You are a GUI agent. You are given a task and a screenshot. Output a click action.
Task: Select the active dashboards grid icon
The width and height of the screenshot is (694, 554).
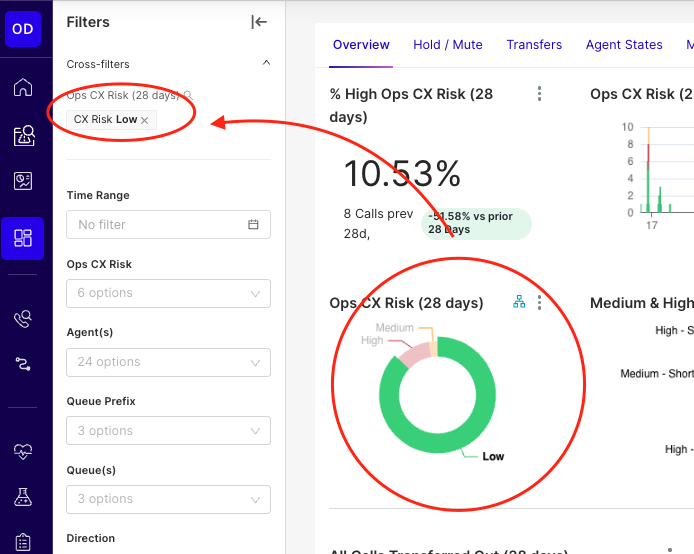pyautogui.click(x=23, y=238)
